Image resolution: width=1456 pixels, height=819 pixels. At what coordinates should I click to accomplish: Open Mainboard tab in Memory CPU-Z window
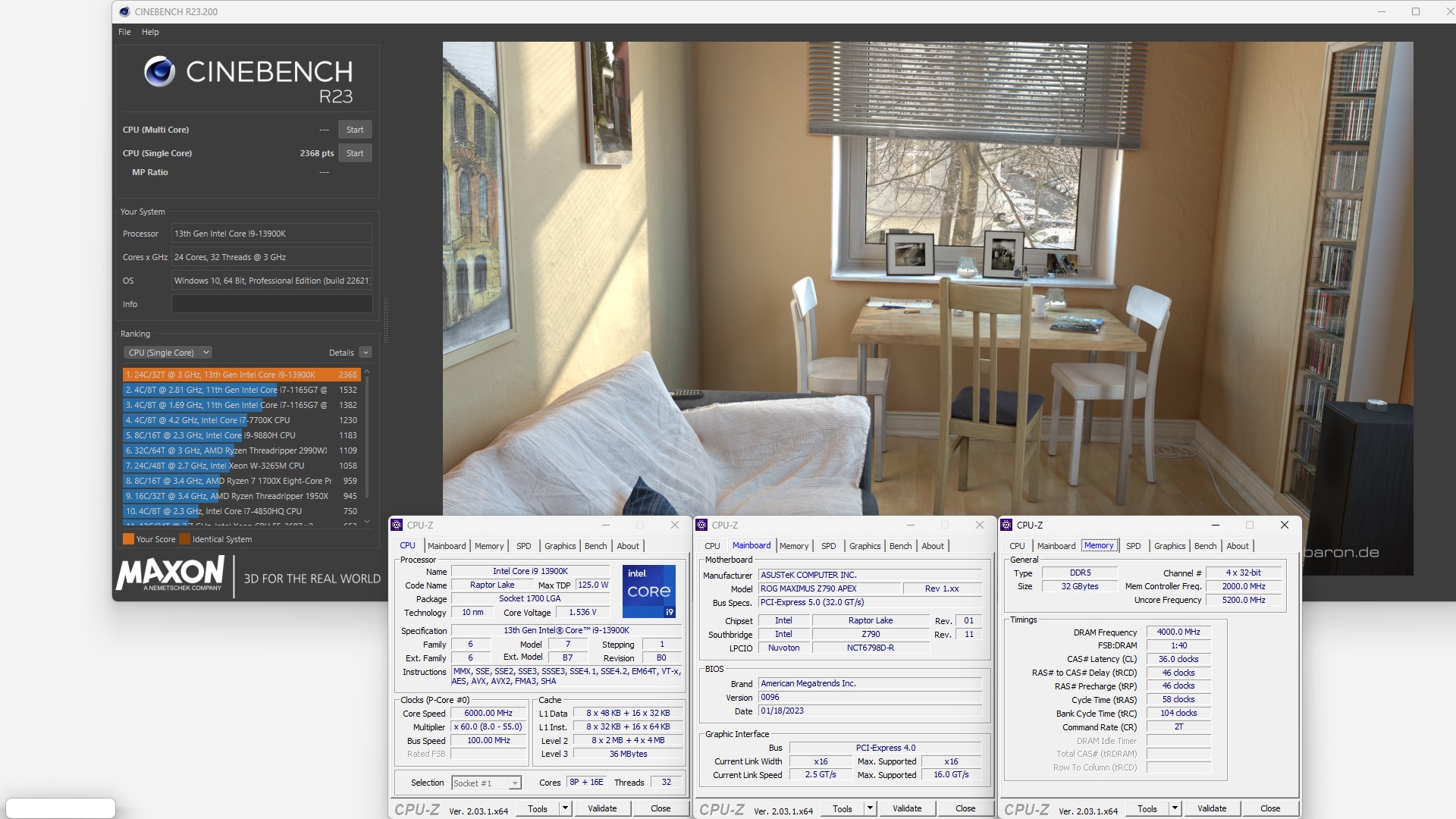[x=1056, y=546]
